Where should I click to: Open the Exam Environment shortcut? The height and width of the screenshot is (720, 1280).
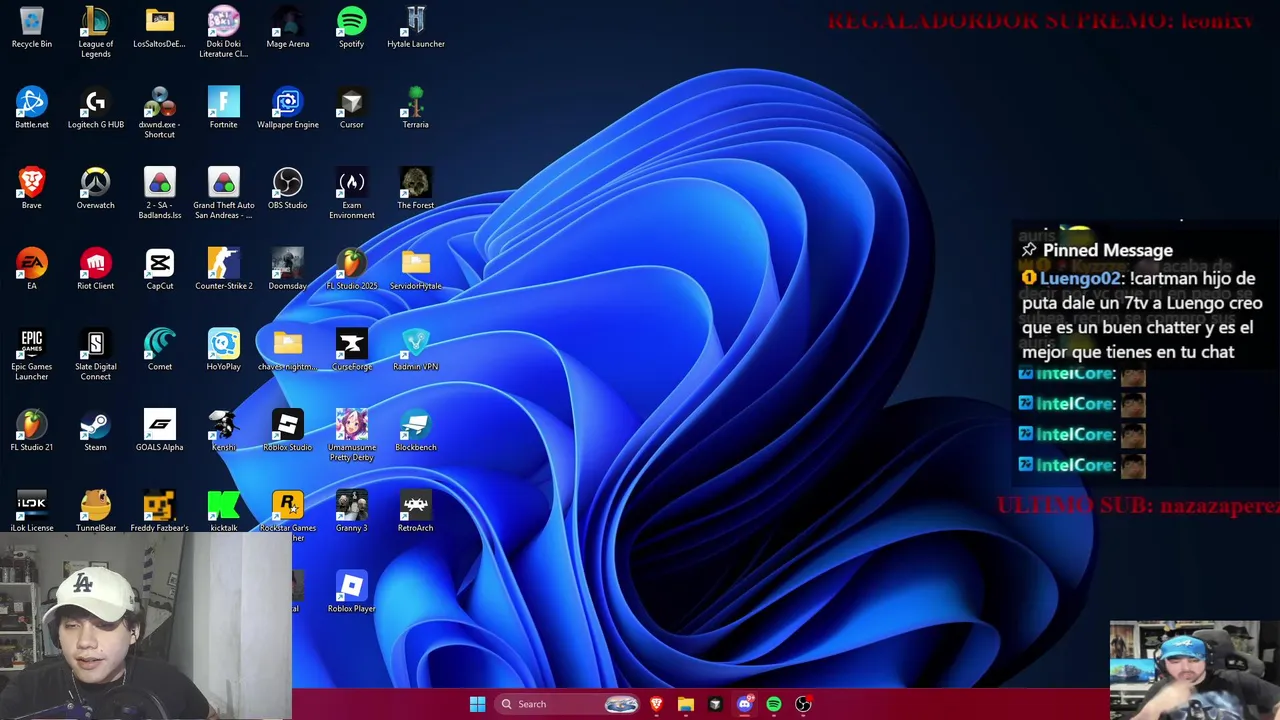(x=352, y=194)
